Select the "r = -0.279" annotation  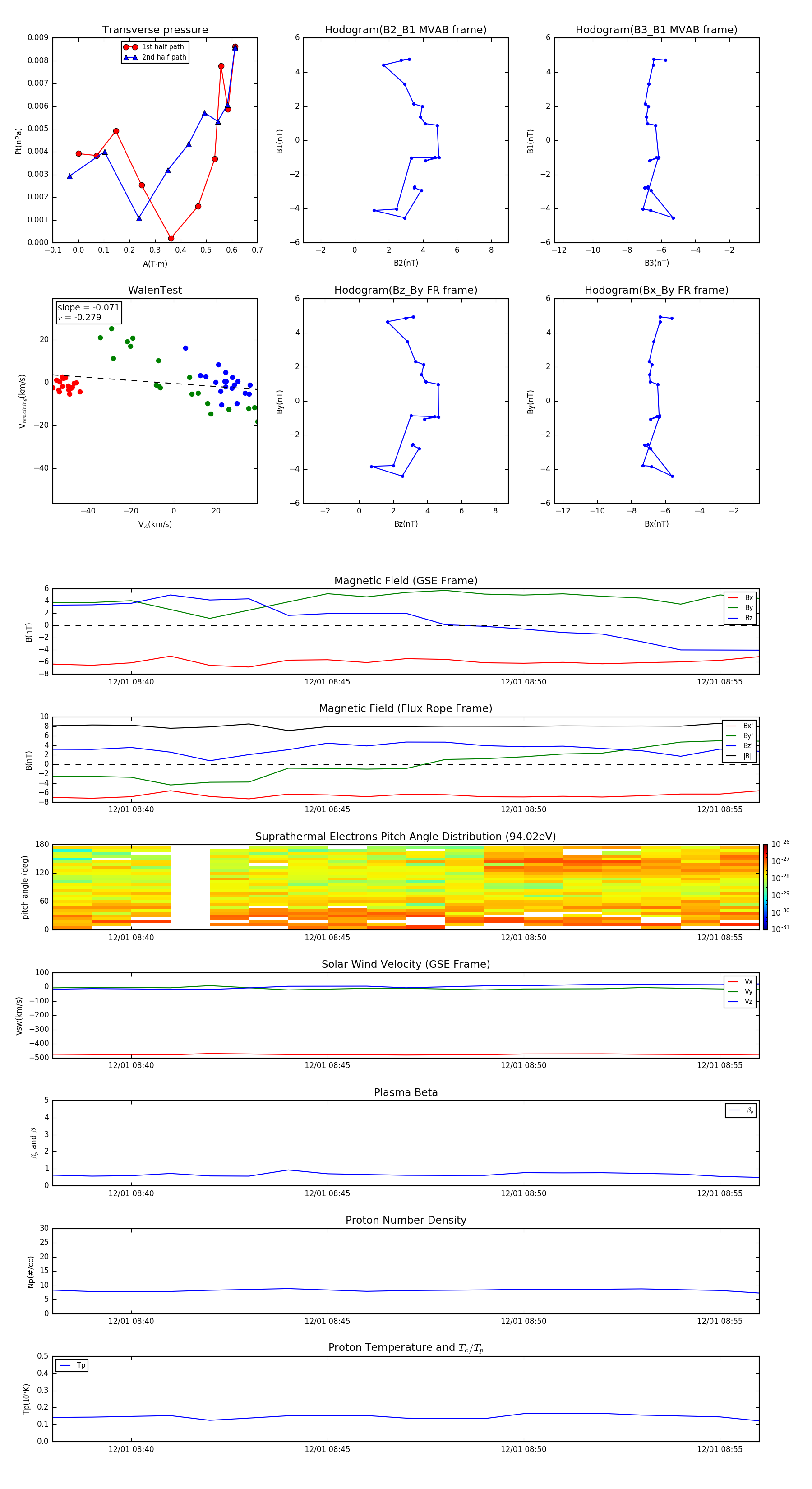point(80,317)
